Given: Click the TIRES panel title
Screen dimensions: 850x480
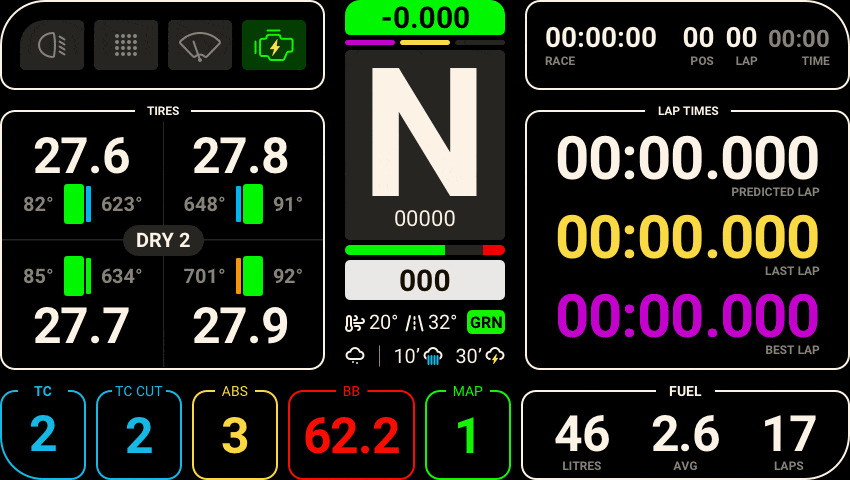Looking at the screenshot, I should (x=163, y=111).
